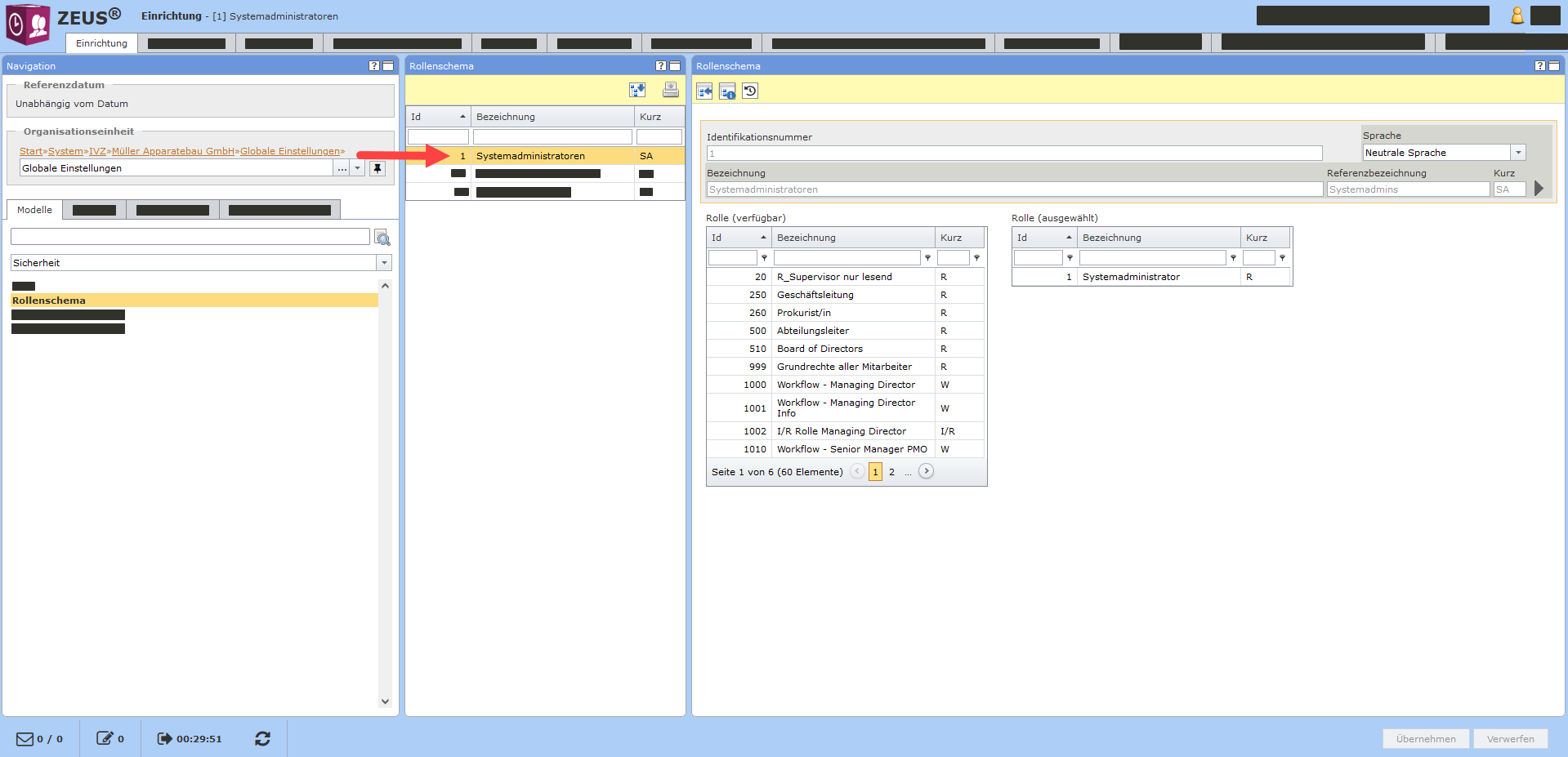Click the logout timer arrow icon
Viewport: 1568px width, 757px height.
(x=164, y=738)
